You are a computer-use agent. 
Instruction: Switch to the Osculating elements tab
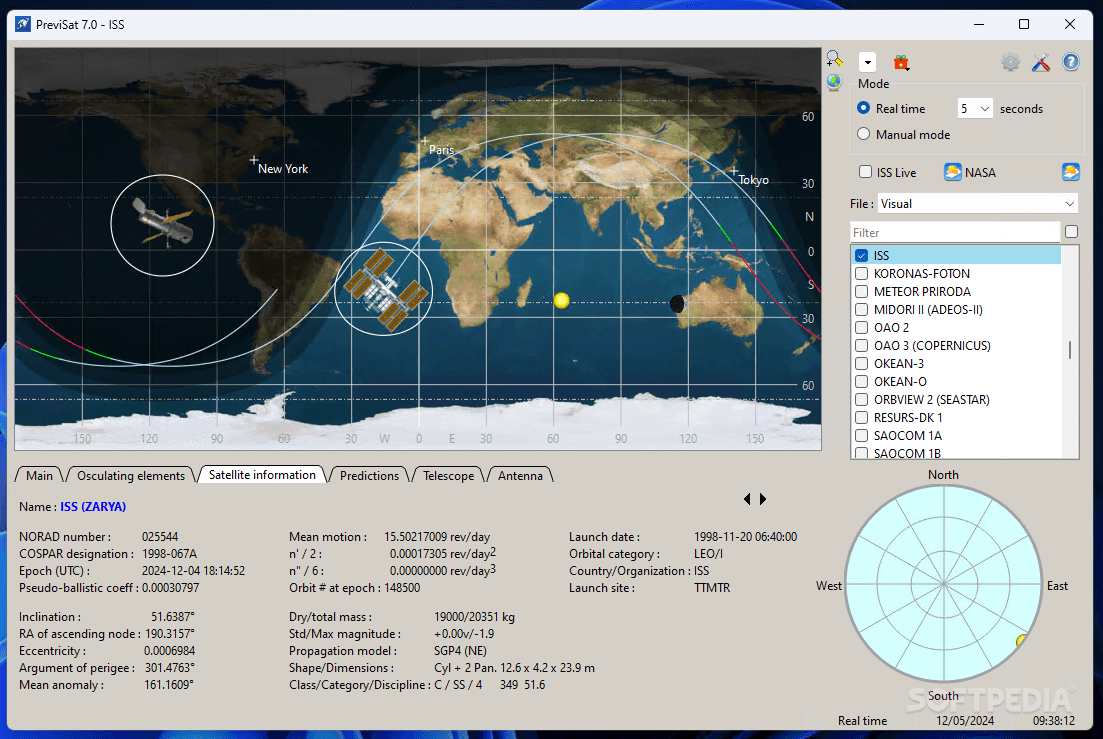click(131, 475)
